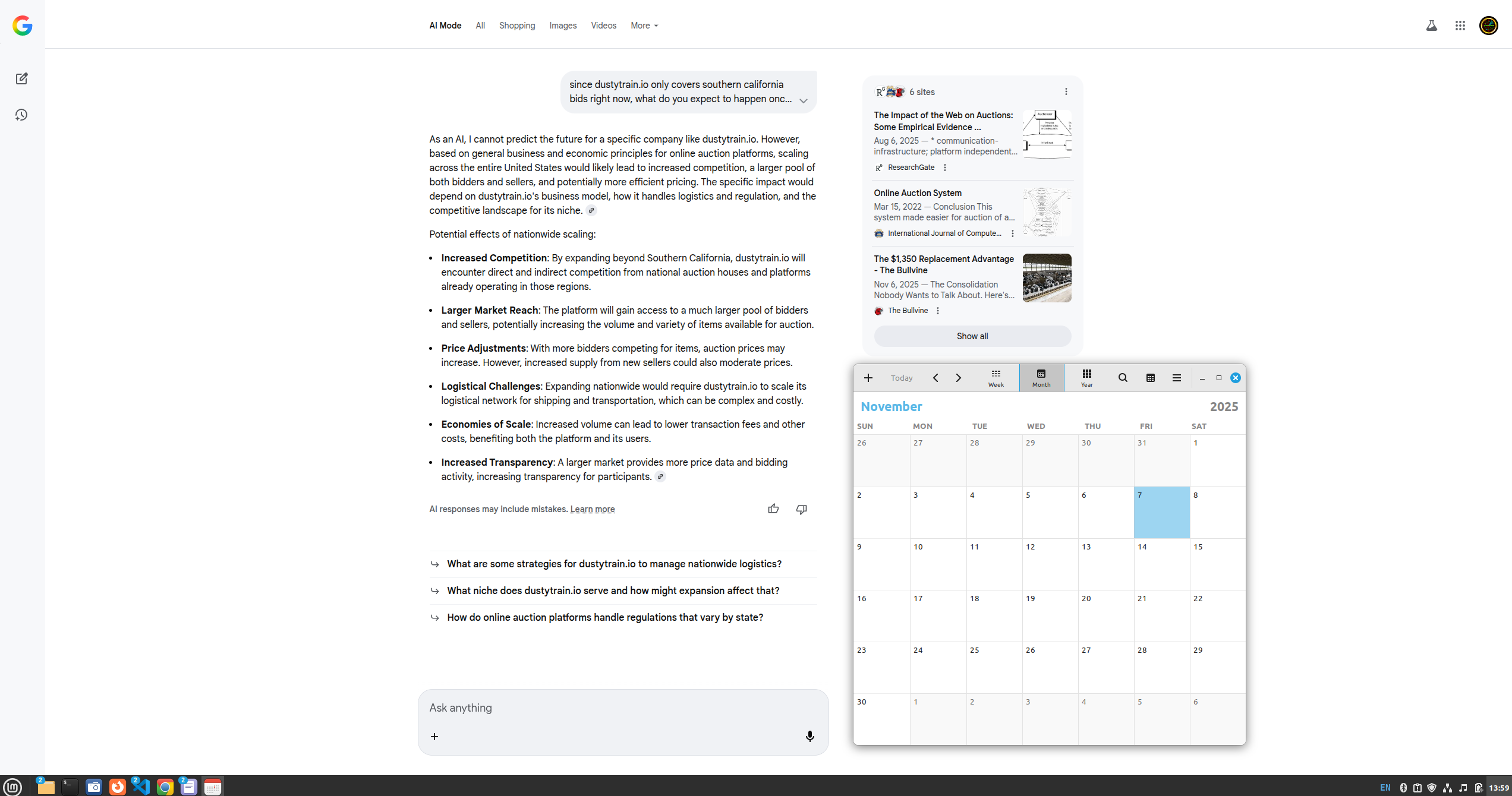This screenshot has width=1512, height=796.
Task: Switch calendar to Week view
Action: [x=996, y=378]
